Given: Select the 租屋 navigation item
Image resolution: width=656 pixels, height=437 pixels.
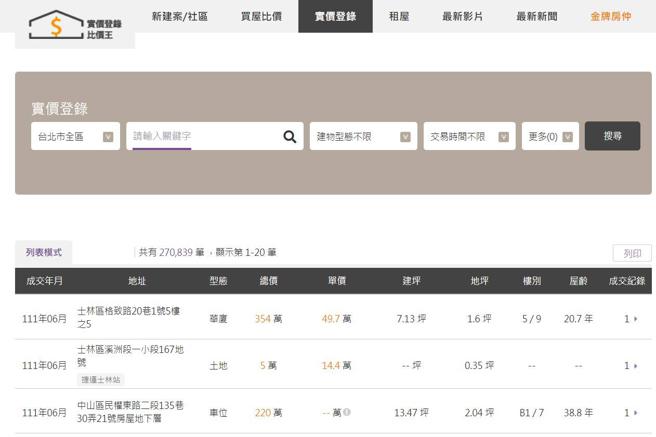Looking at the screenshot, I should (x=399, y=17).
